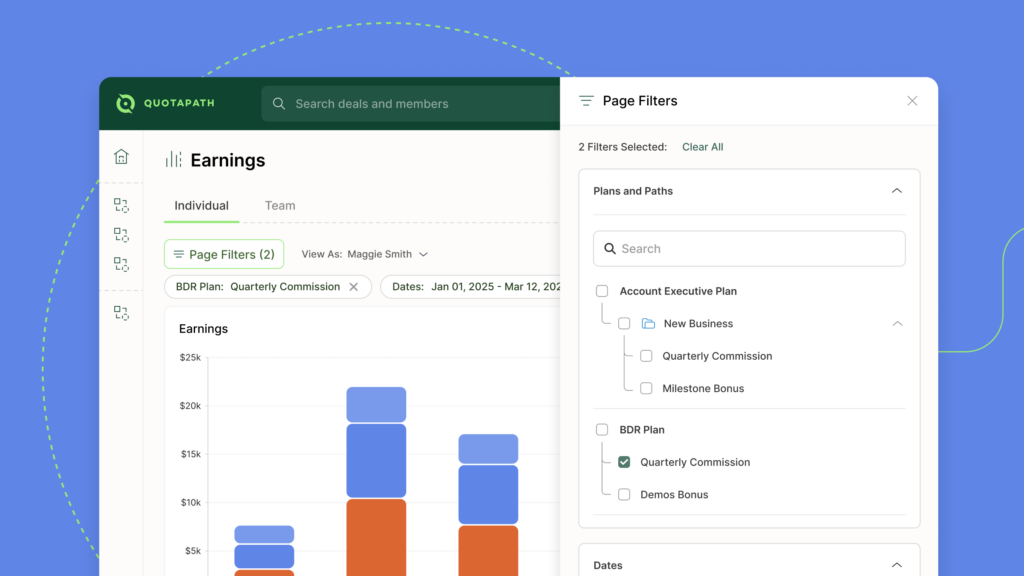Uncheck BDR Plan Quarterly Commission checkbox
Viewport: 1024px width, 576px height.
point(624,462)
